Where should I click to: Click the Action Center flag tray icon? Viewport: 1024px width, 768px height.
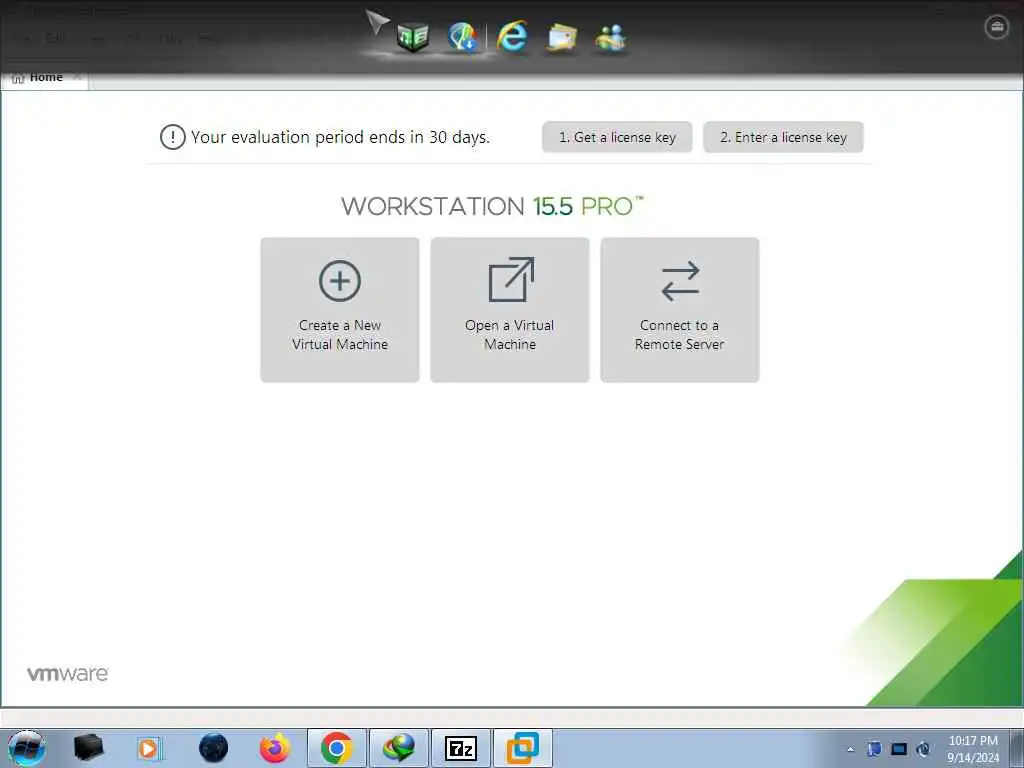[x=874, y=749]
